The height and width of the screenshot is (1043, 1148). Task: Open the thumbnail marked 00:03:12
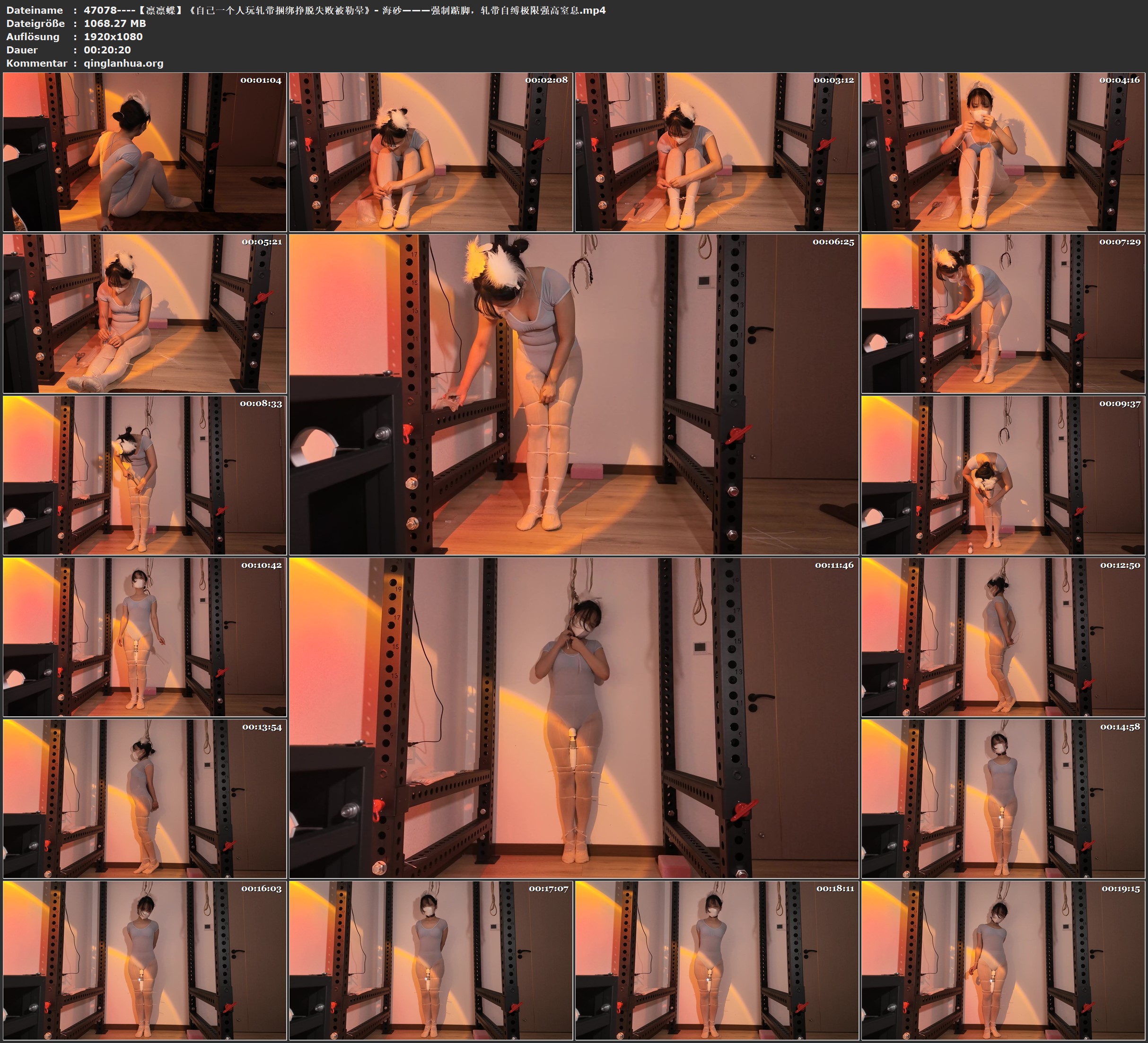[716, 151]
